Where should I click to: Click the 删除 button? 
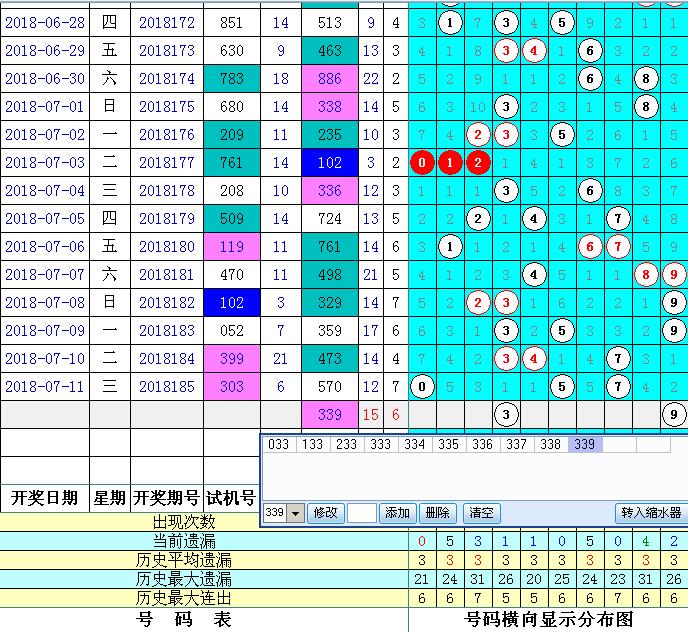[437, 513]
